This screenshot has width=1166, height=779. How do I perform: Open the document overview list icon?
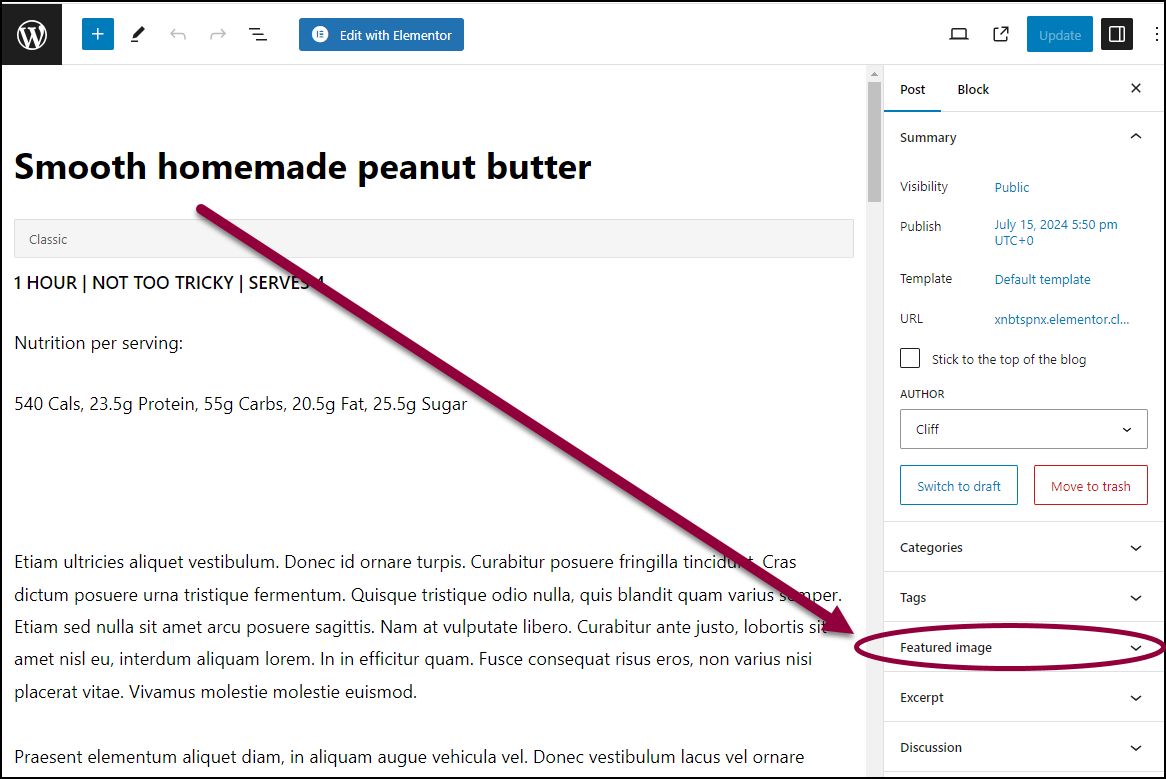[x=258, y=34]
